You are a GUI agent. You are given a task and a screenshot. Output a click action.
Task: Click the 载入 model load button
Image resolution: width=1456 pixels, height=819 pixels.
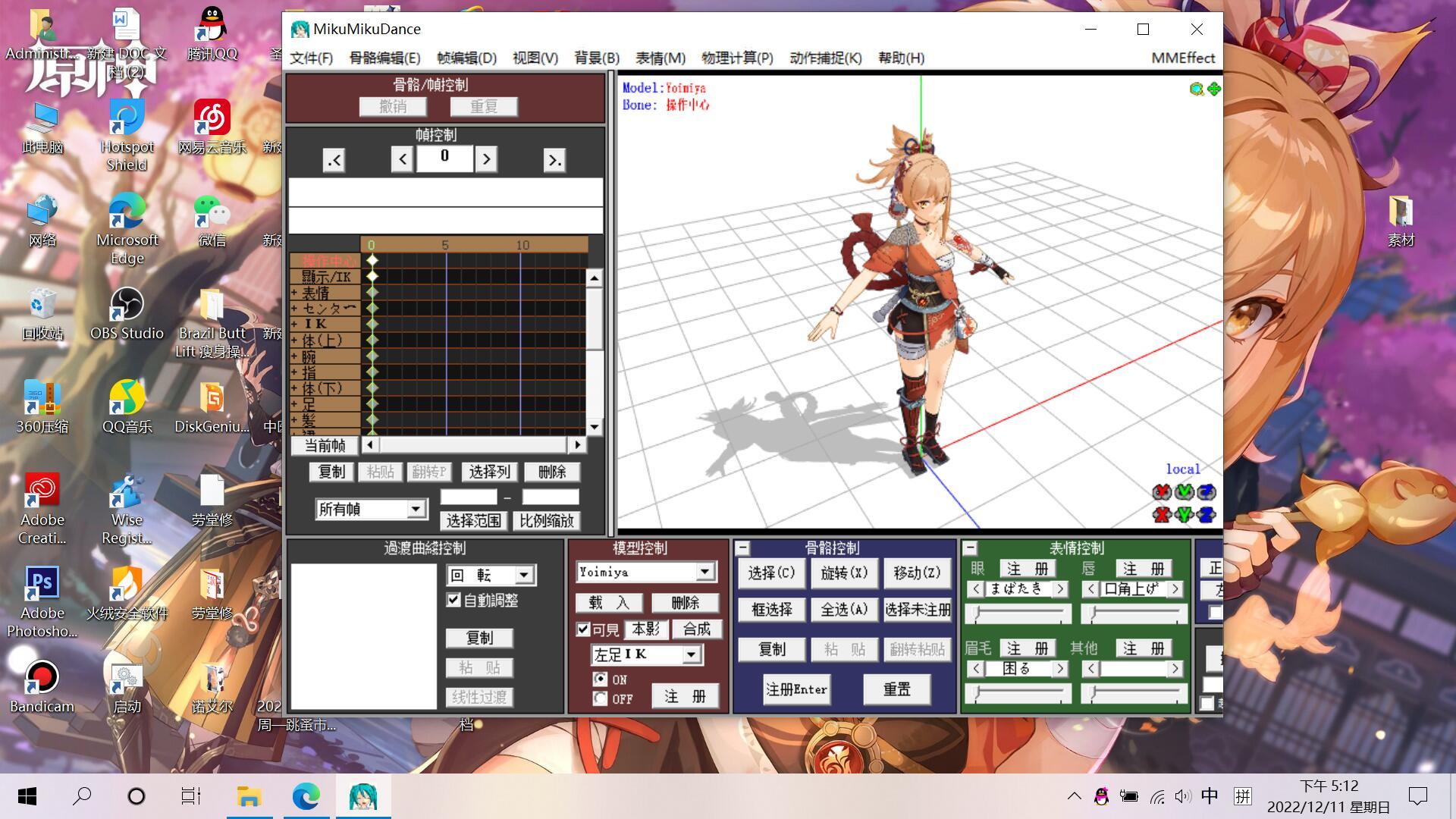tap(608, 603)
